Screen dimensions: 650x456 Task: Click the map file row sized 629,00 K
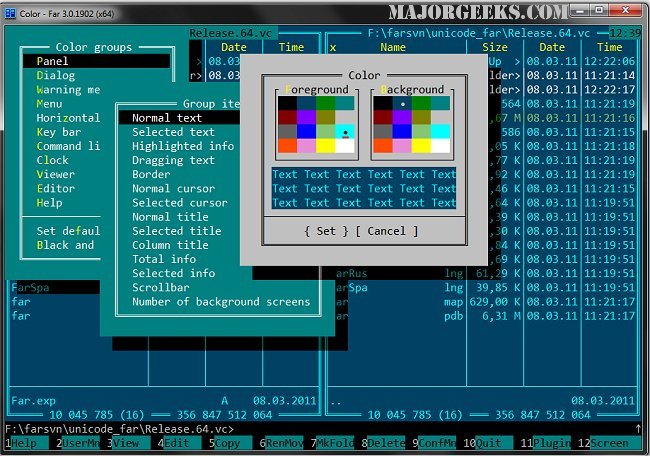[485, 301]
